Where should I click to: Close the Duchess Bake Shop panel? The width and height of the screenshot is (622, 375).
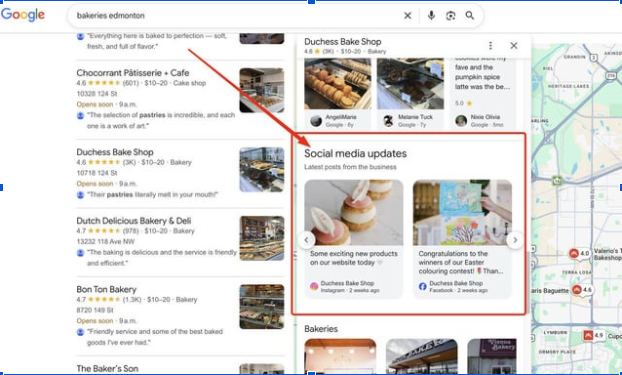click(514, 46)
